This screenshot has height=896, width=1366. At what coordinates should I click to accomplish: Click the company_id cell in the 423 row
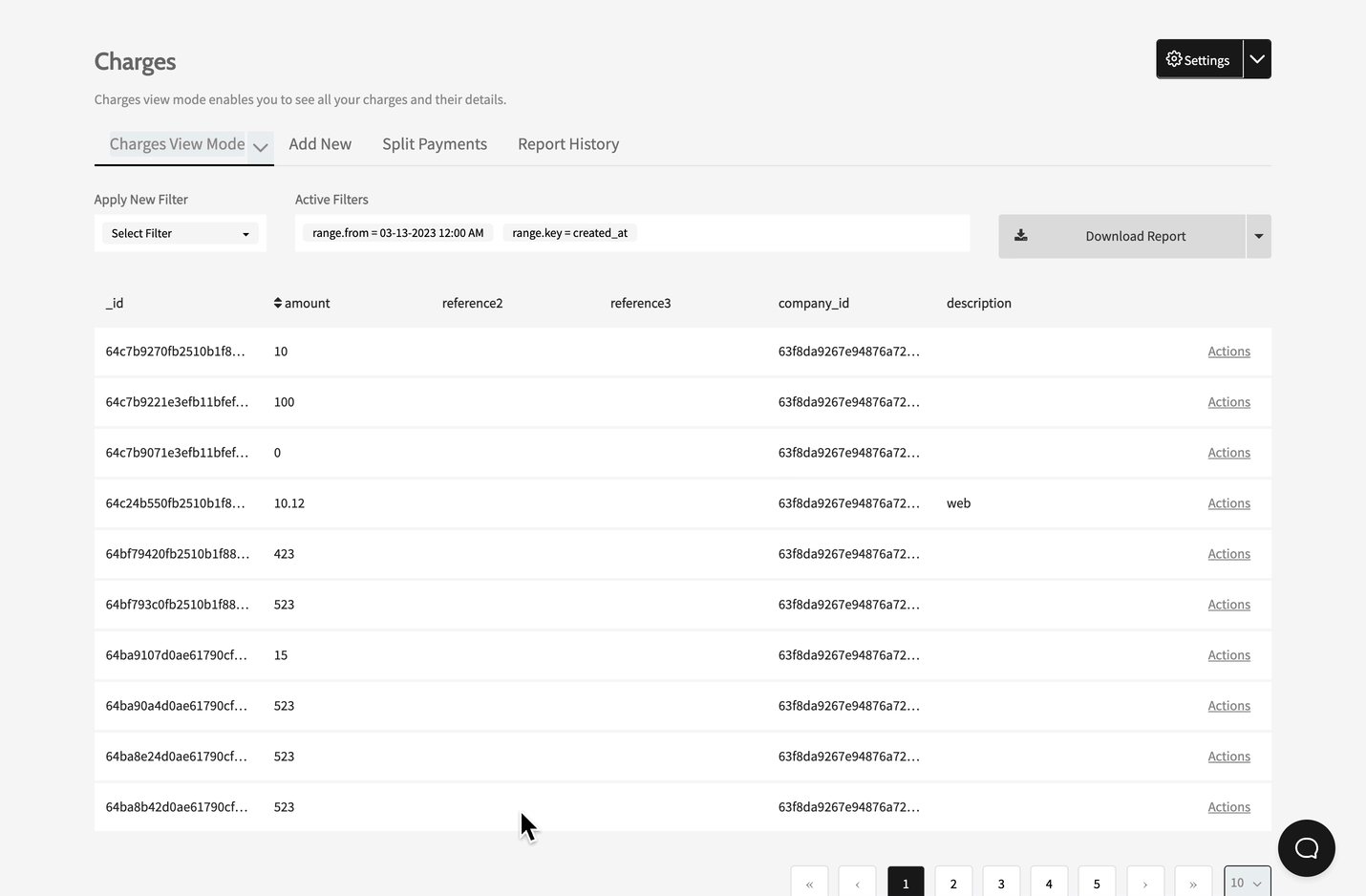point(849,554)
